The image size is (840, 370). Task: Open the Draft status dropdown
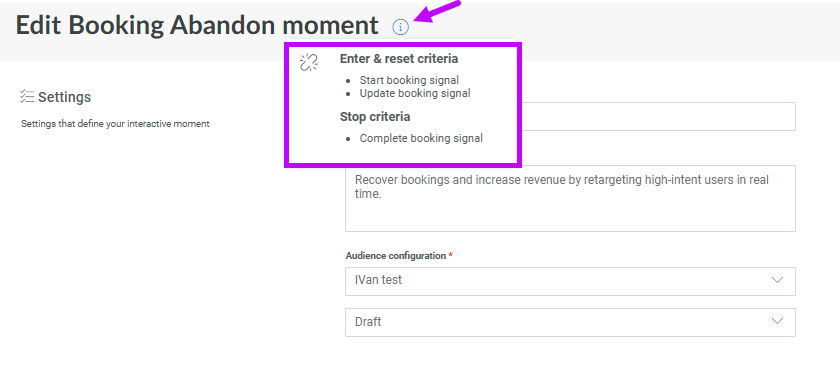pyautogui.click(x=570, y=322)
